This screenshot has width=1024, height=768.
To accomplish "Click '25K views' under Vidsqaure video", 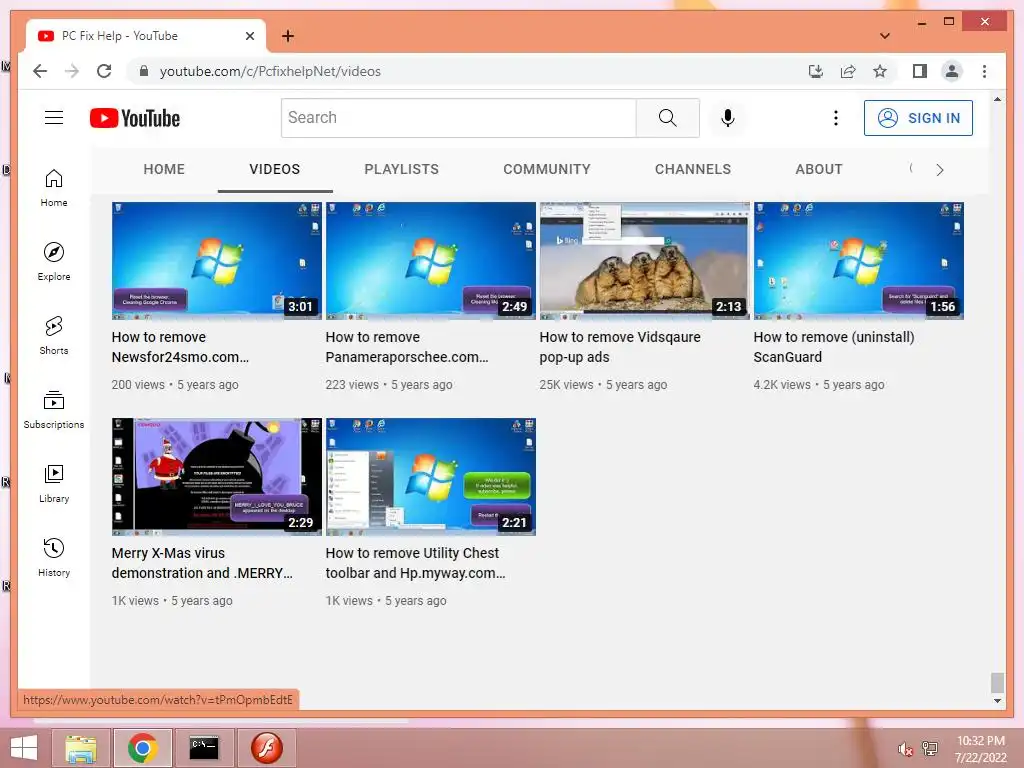I will tap(566, 385).
